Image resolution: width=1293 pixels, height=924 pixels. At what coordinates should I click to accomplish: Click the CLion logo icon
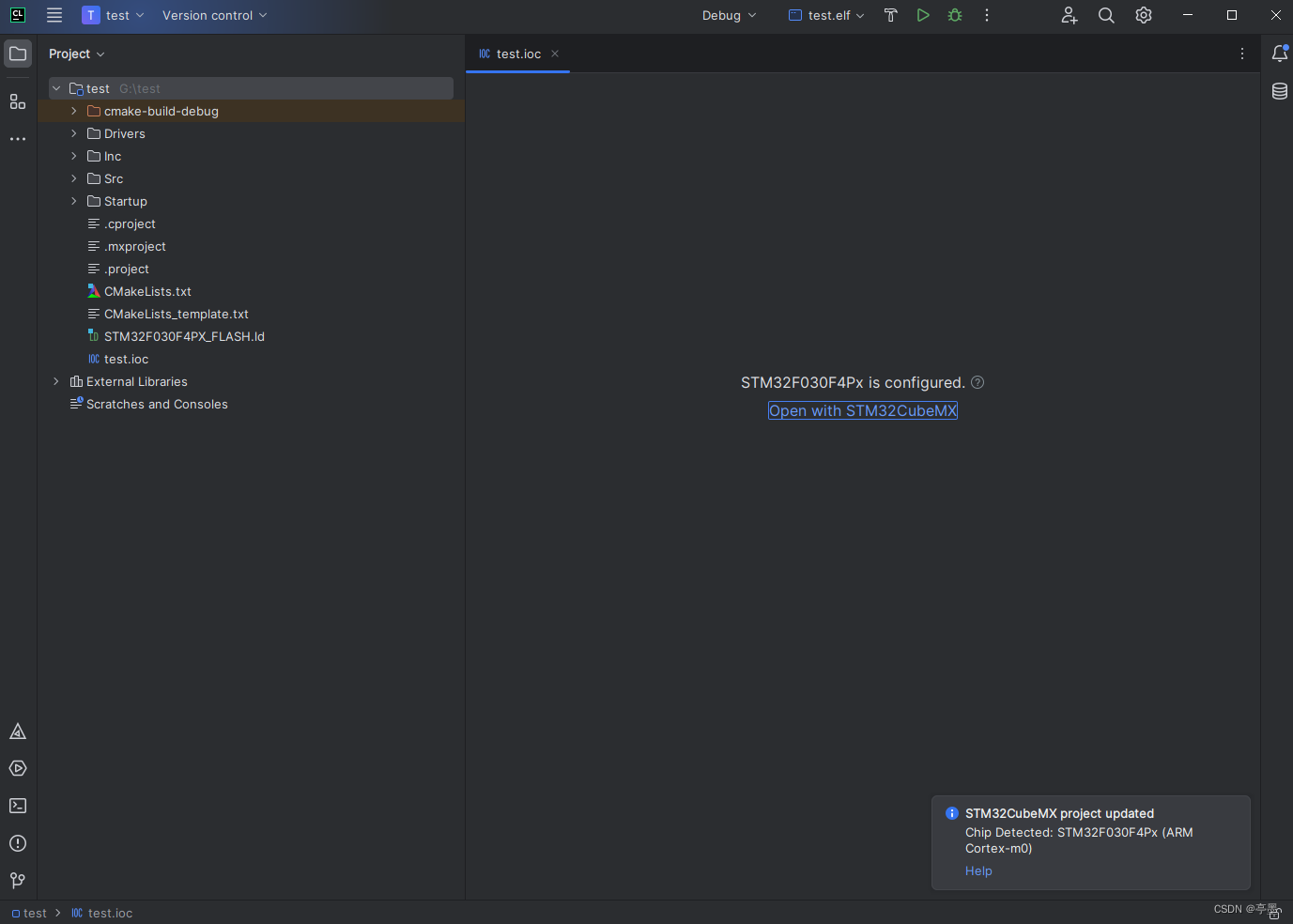(x=18, y=15)
